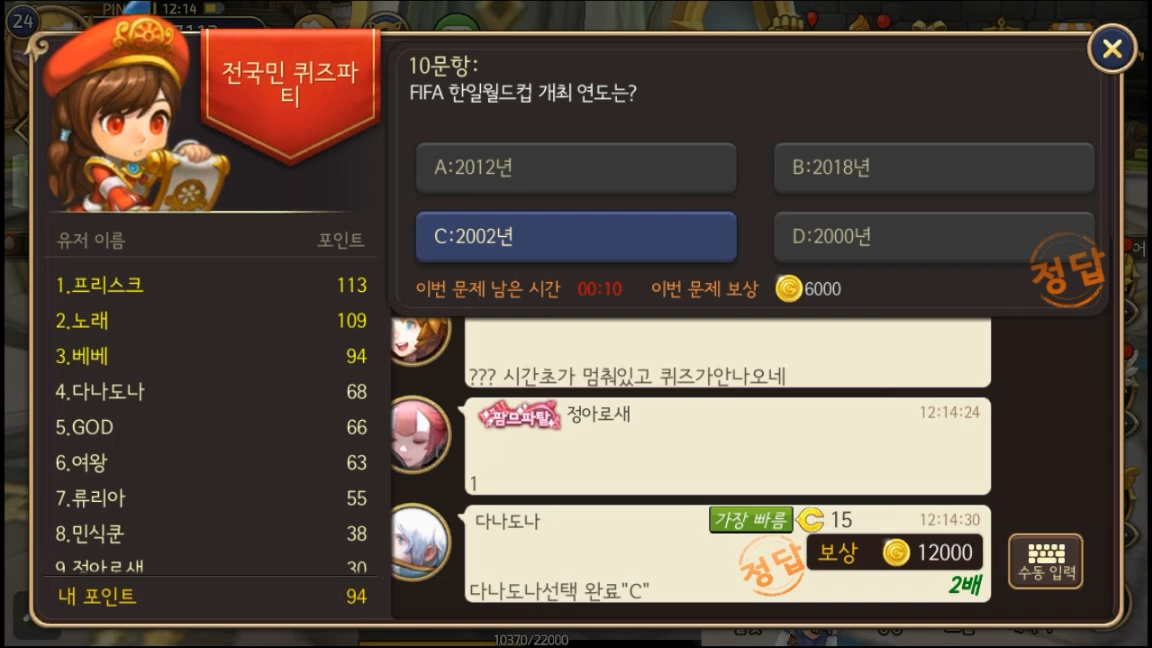Tap 다나도나's white-haired avatar
The image size is (1152, 648).
point(419,542)
